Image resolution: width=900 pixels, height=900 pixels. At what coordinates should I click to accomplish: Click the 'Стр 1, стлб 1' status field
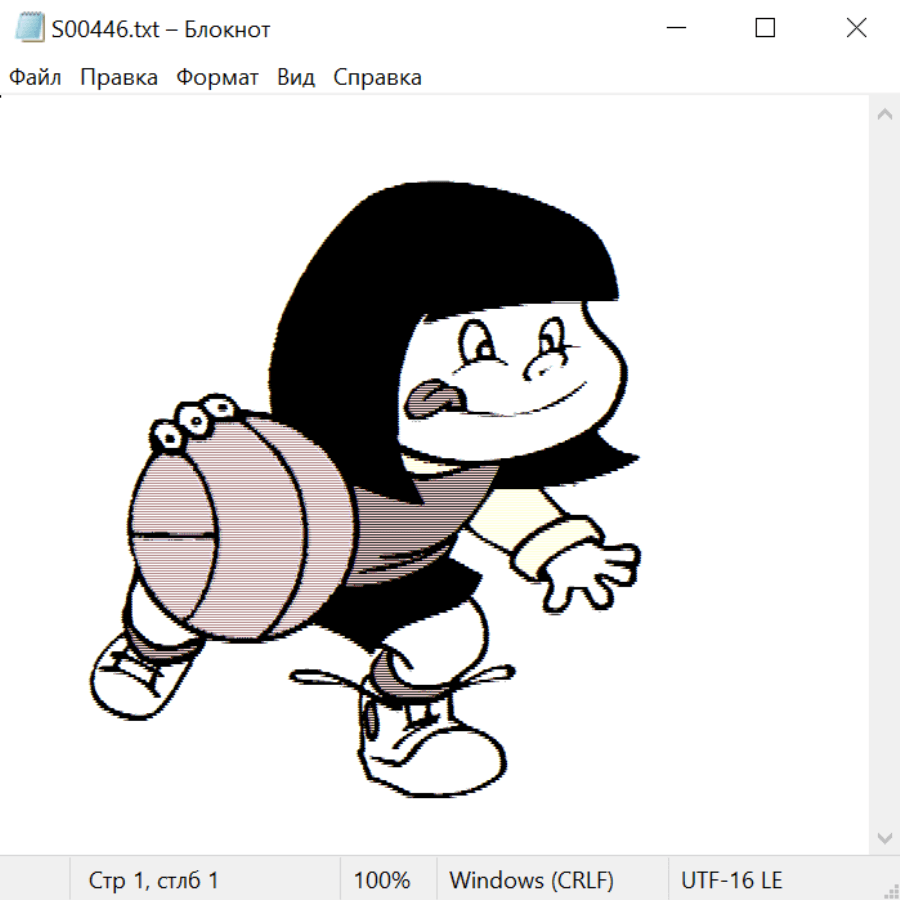pyautogui.click(x=154, y=880)
